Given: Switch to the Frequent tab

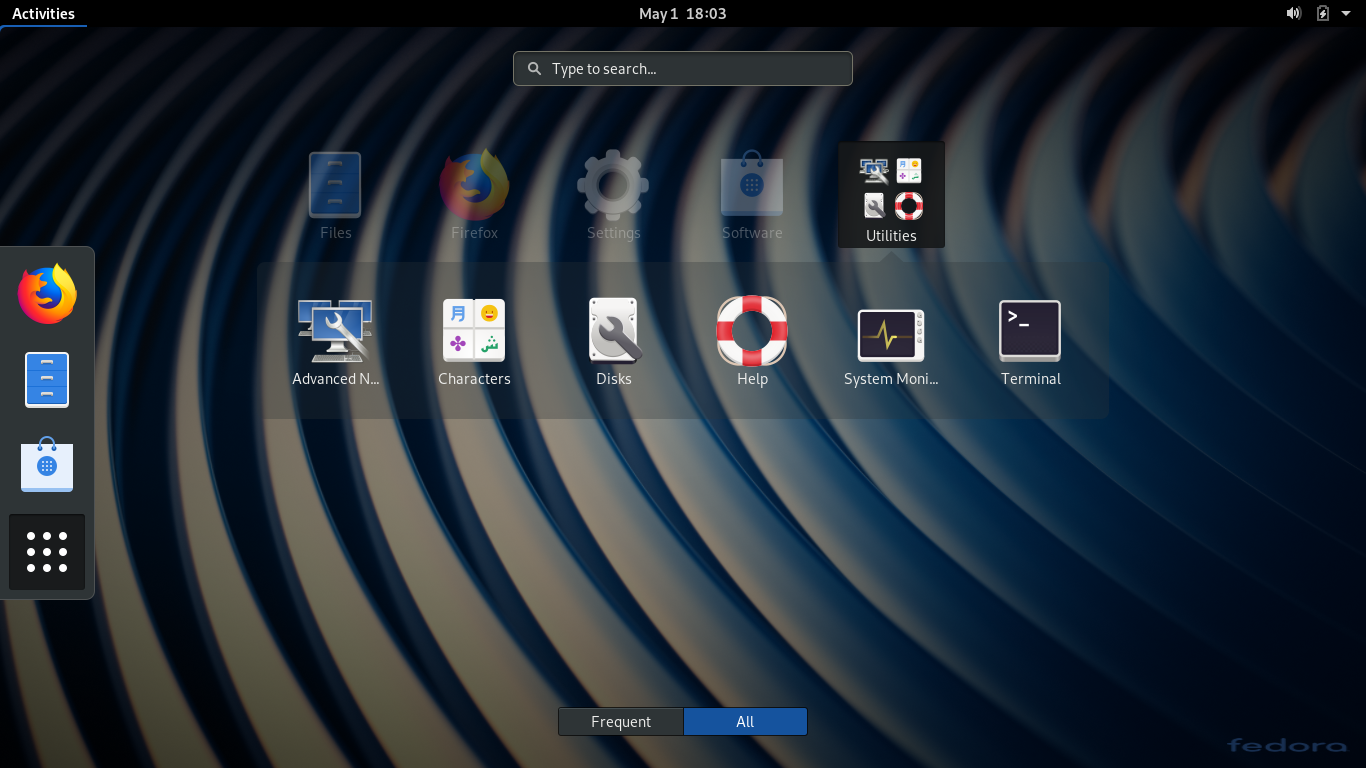Looking at the screenshot, I should (x=621, y=722).
